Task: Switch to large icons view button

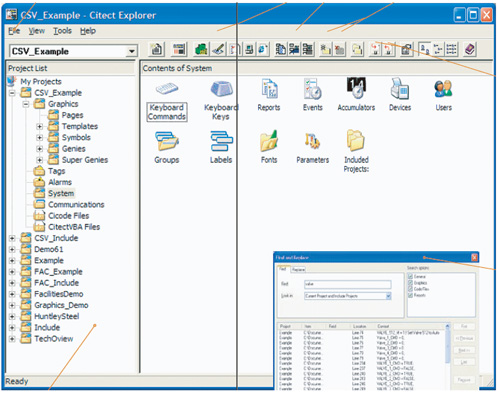Action: (425, 50)
